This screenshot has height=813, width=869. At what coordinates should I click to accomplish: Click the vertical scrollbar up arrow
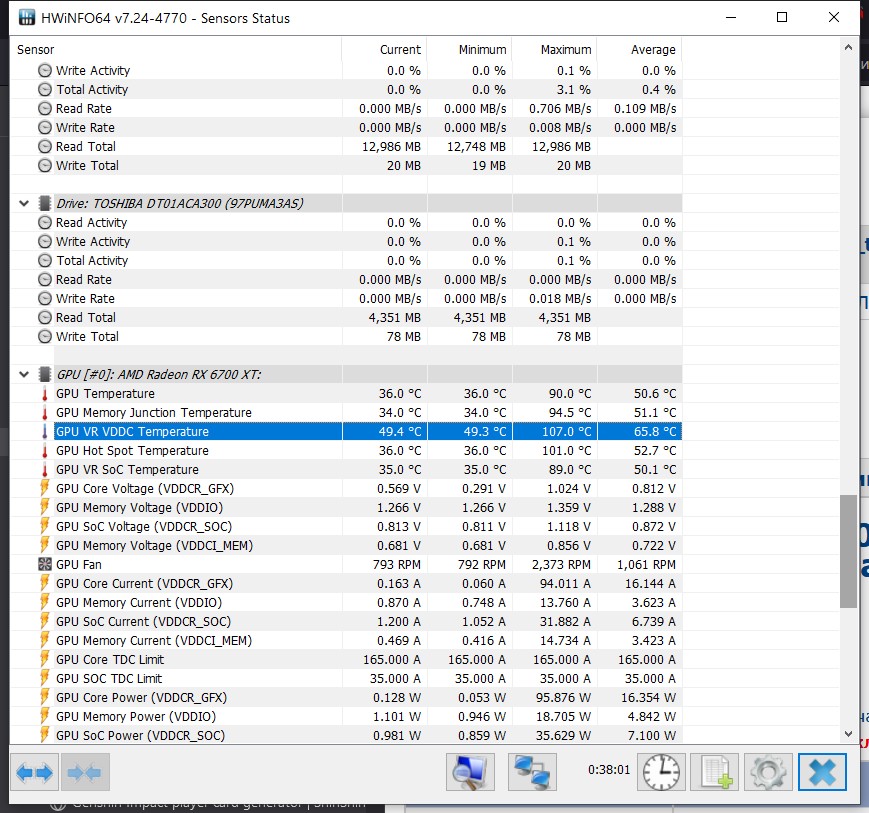click(x=848, y=48)
